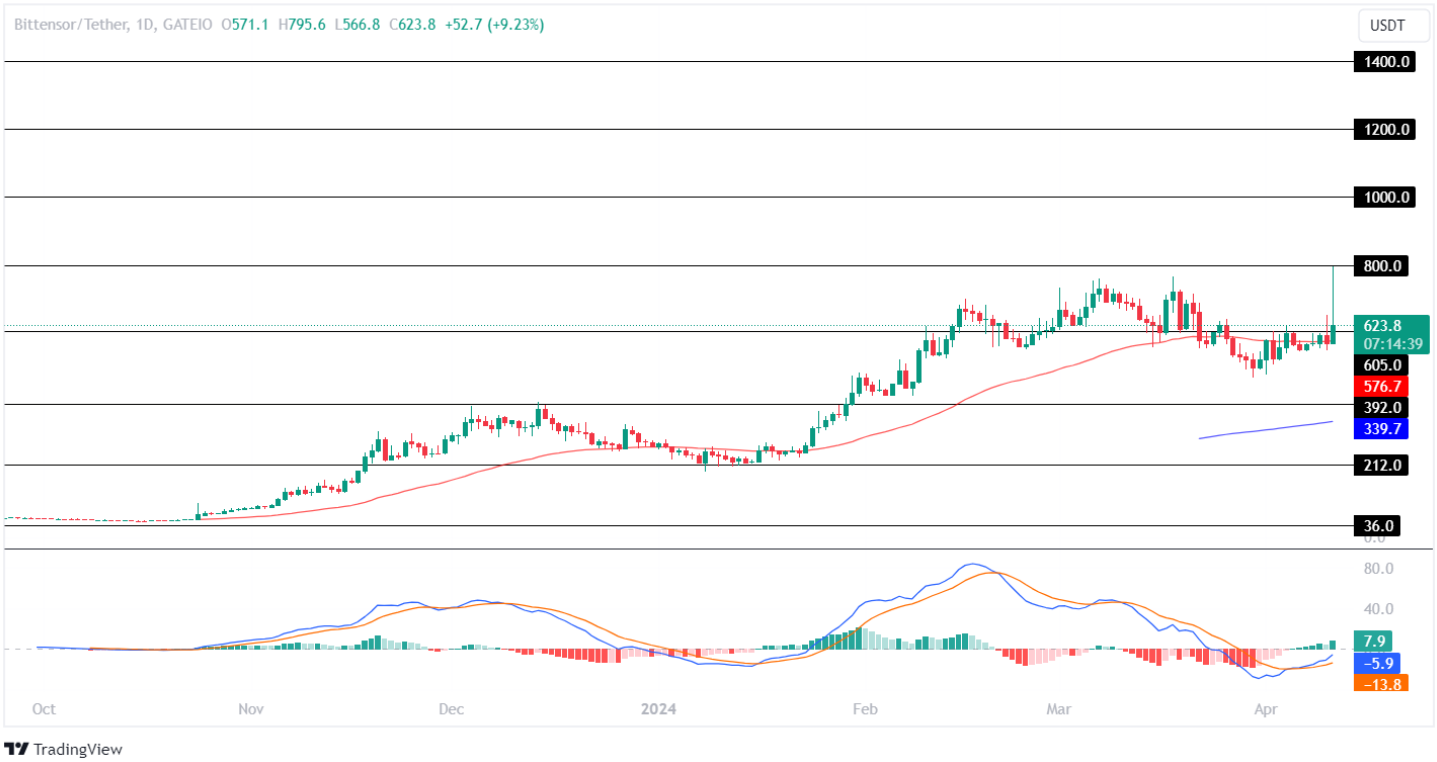
Task: Click the Feb label on time axis
Action: (x=864, y=709)
